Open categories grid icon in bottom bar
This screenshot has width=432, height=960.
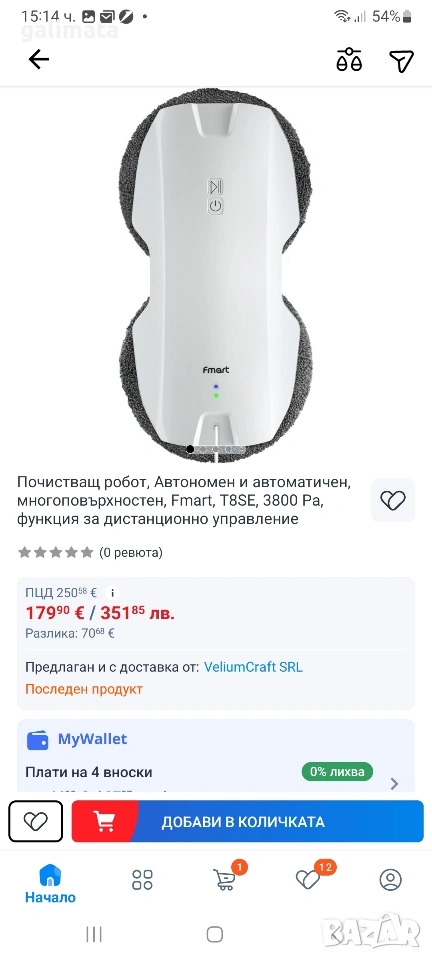143,880
